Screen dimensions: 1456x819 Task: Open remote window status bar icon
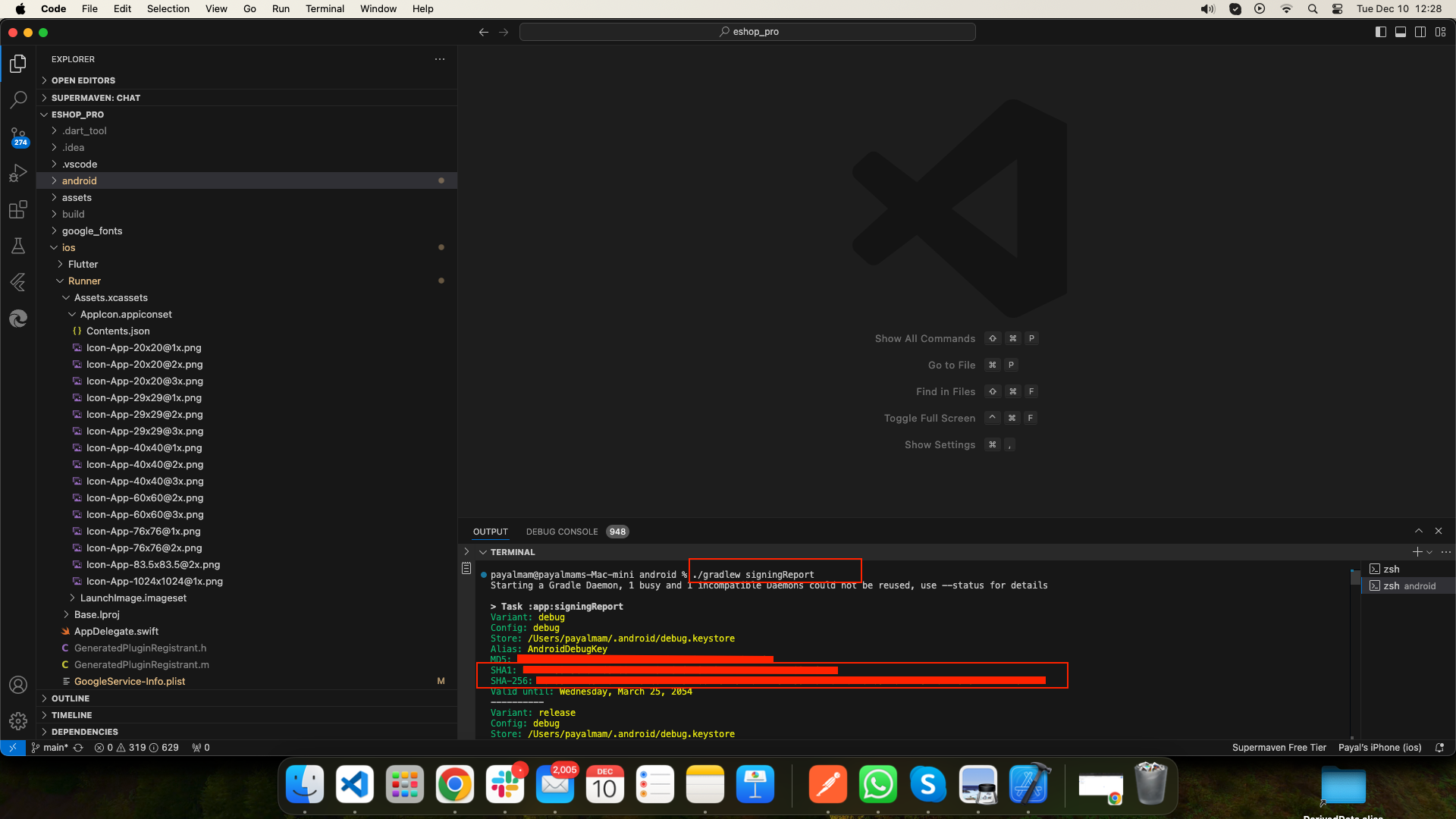13,748
